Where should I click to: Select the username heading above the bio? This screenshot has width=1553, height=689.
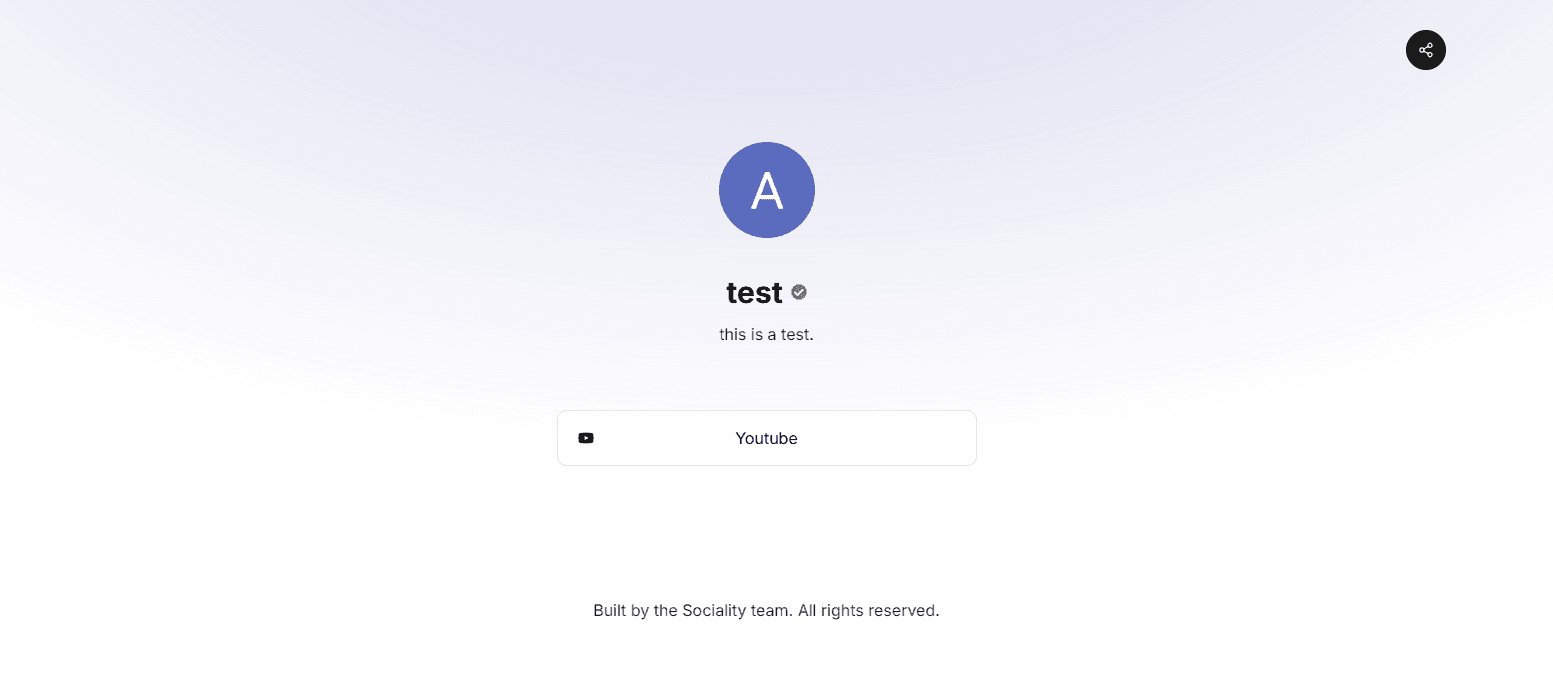click(753, 292)
